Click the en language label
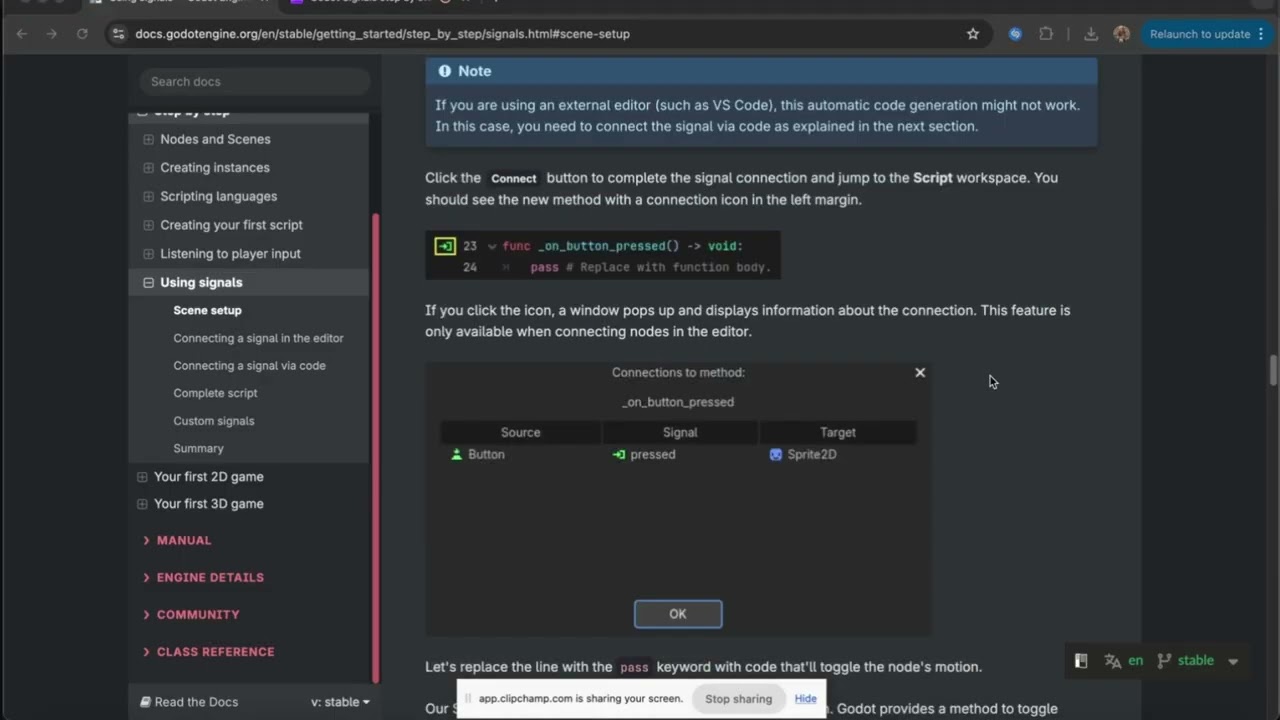The height and width of the screenshot is (720, 1280). [1136, 661]
